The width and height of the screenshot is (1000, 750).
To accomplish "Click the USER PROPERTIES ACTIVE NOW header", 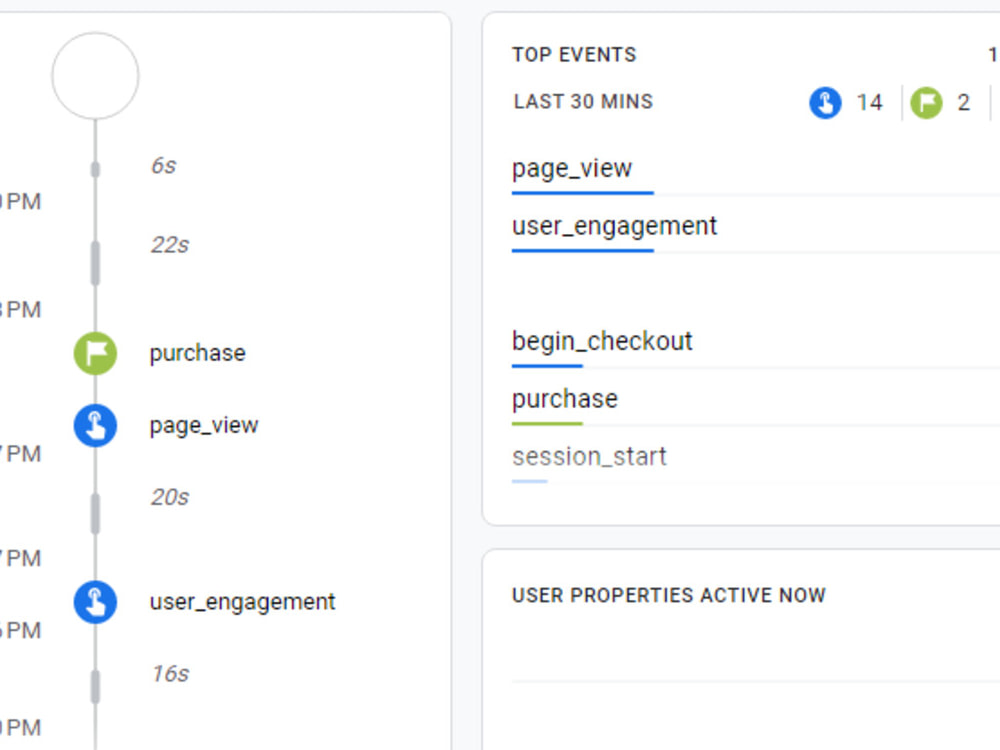I will (669, 594).
